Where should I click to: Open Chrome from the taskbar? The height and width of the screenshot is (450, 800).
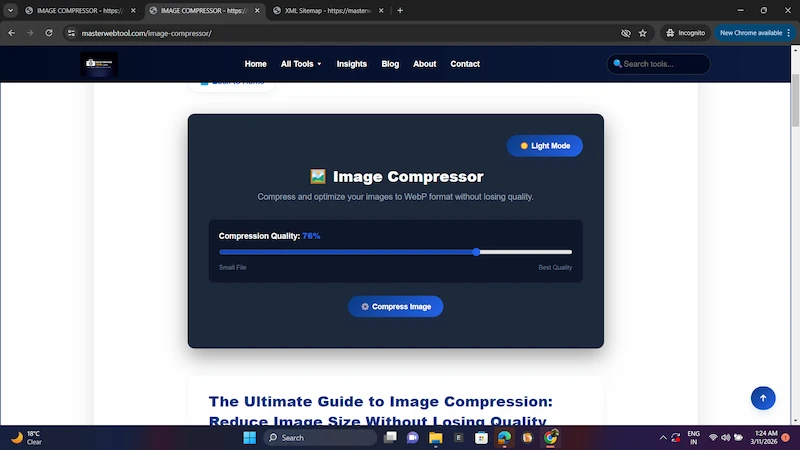click(x=551, y=438)
